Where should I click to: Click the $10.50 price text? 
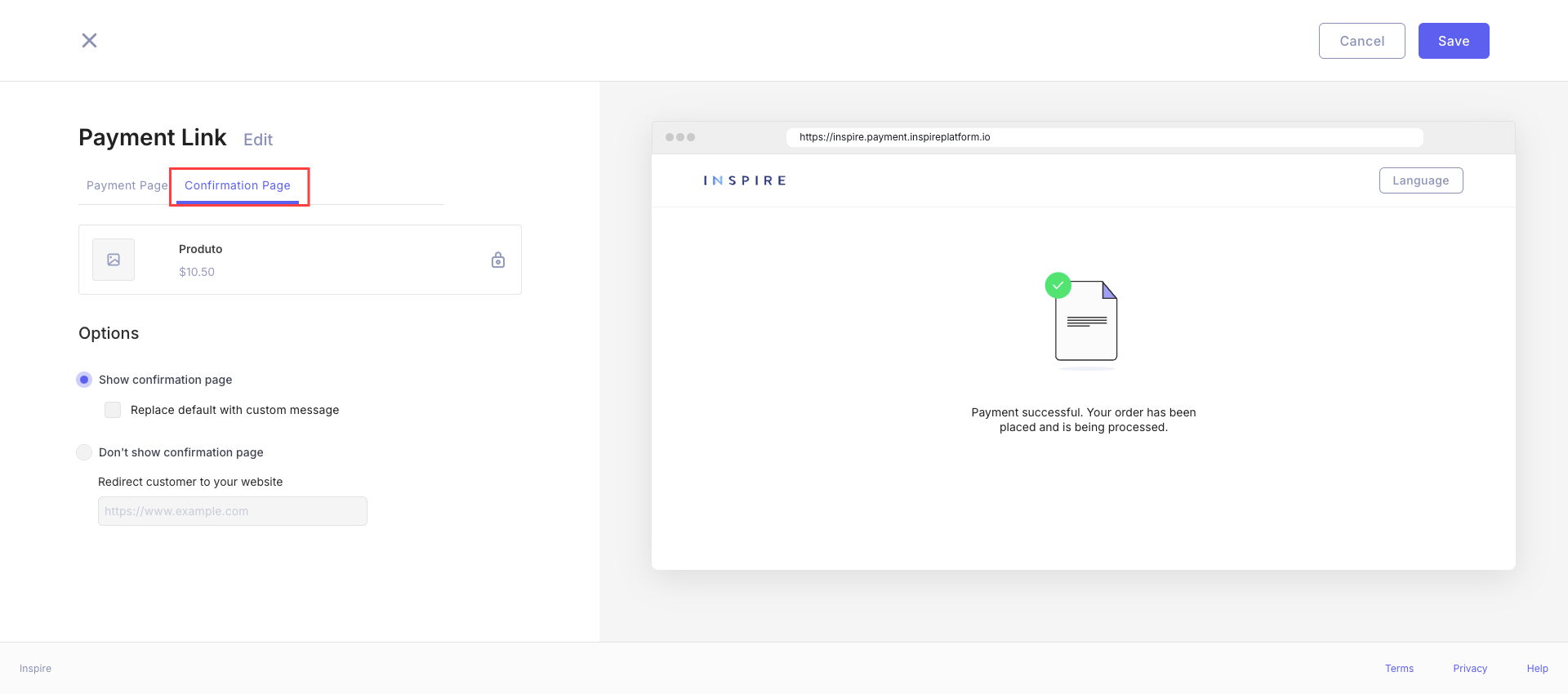[197, 272]
